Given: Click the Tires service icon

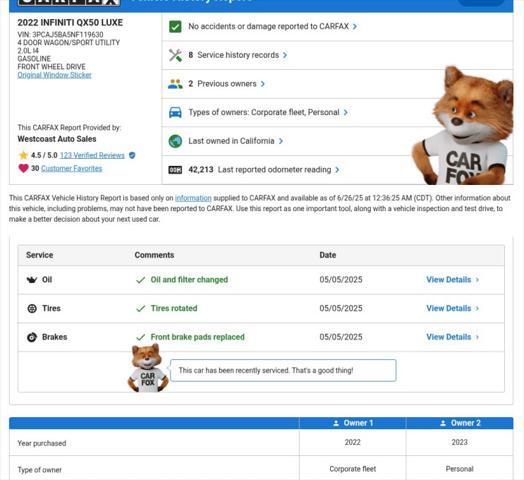Looking at the screenshot, I should pos(32,308).
